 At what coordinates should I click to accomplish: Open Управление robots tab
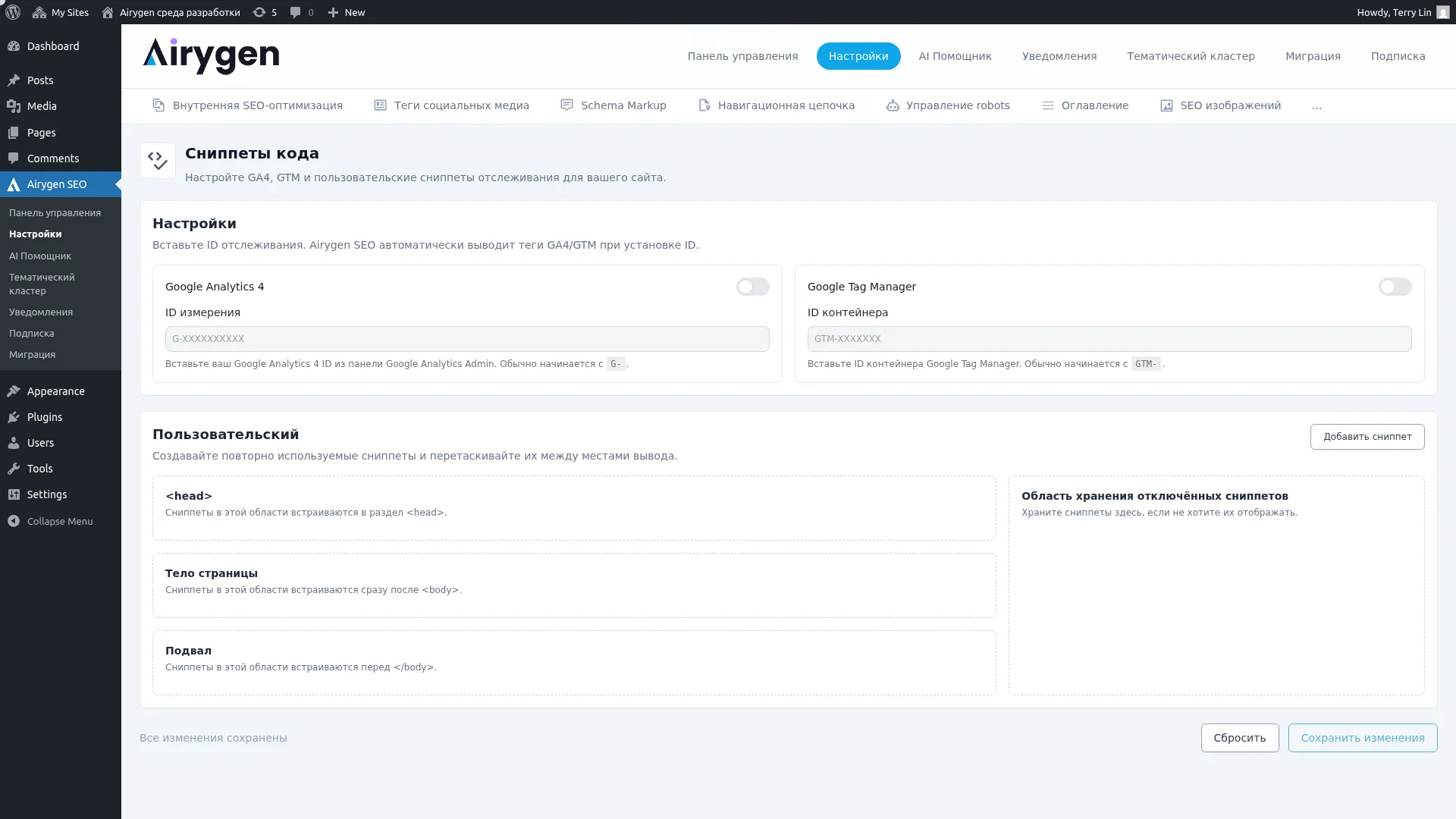[x=948, y=105]
